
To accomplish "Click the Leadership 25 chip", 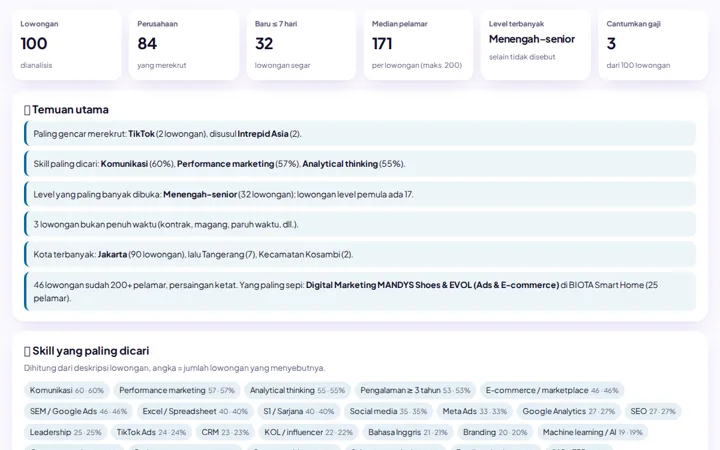I will [65, 433].
